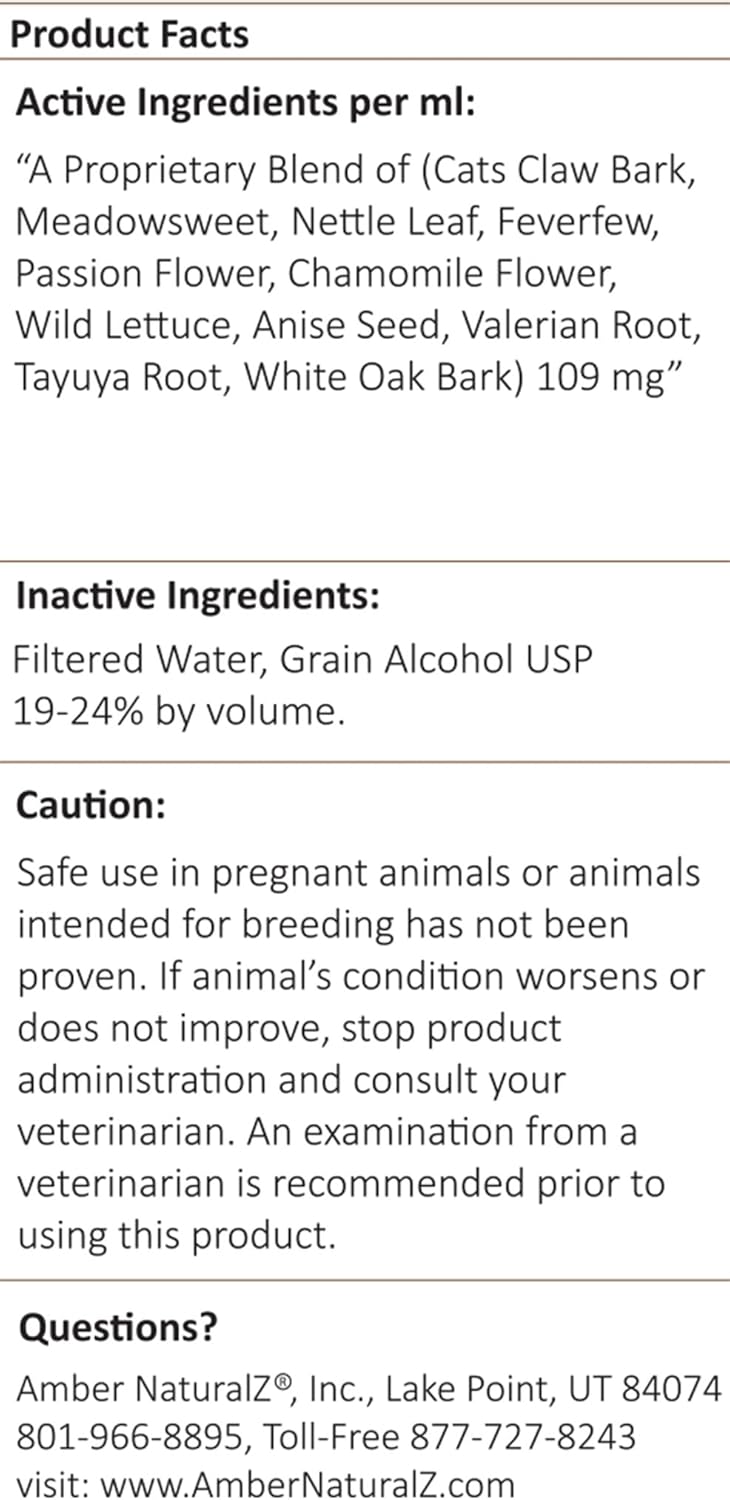Click the Product Facts title

click(129, 34)
